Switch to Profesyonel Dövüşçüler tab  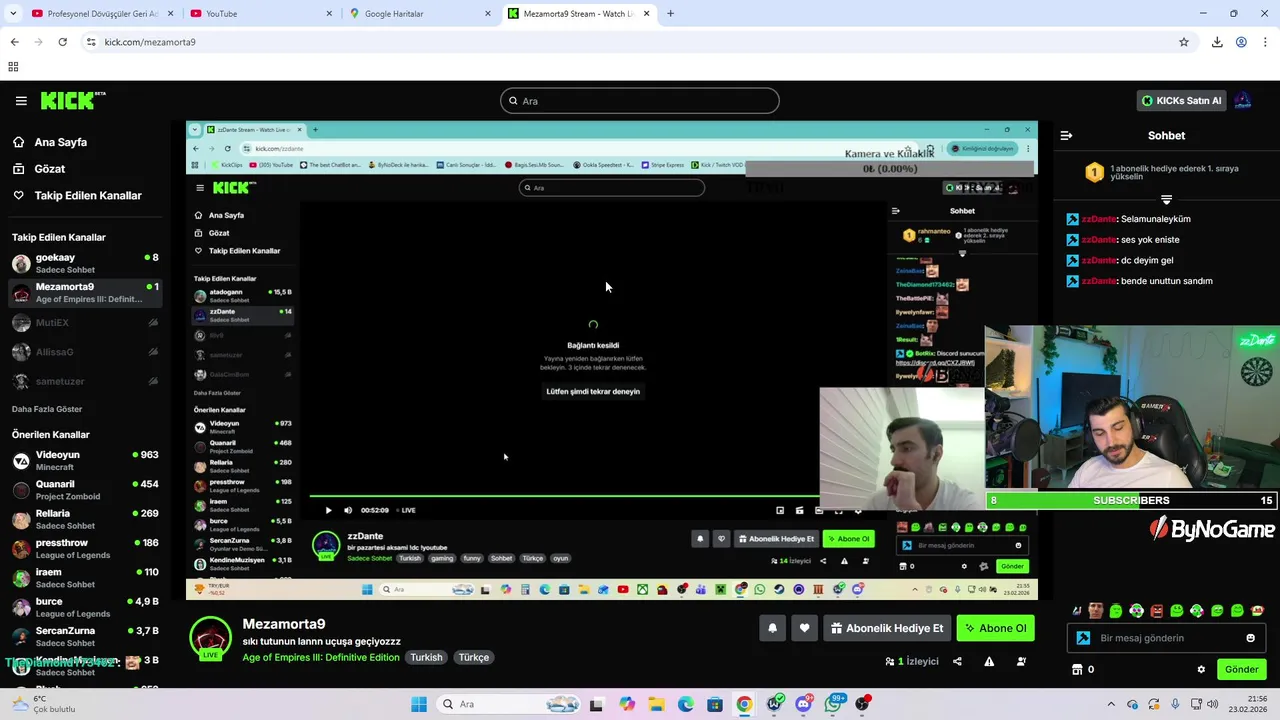(x=100, y=13)
